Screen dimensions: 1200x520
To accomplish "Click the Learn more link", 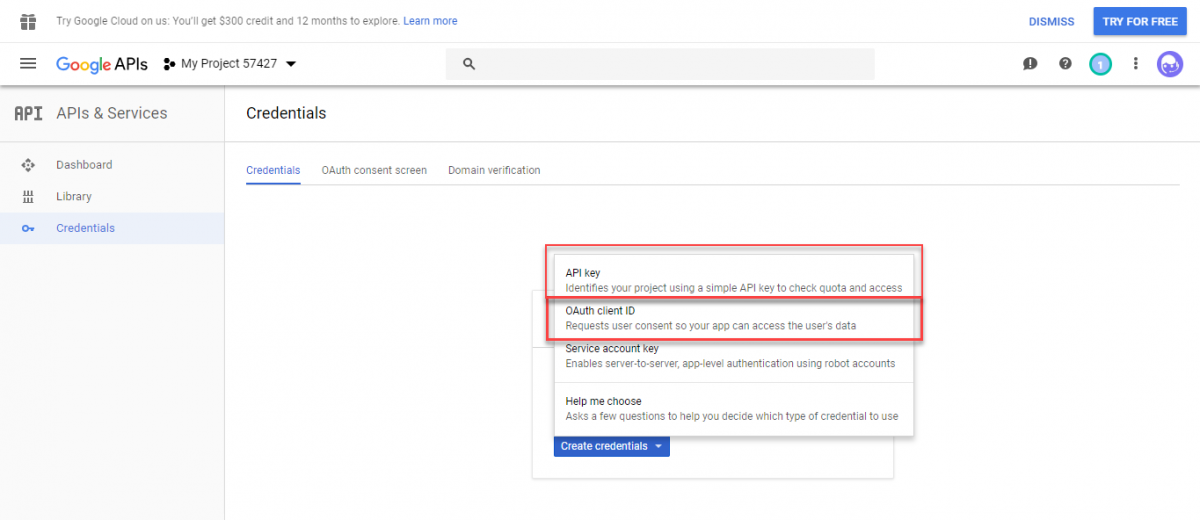I will (430, 21).
